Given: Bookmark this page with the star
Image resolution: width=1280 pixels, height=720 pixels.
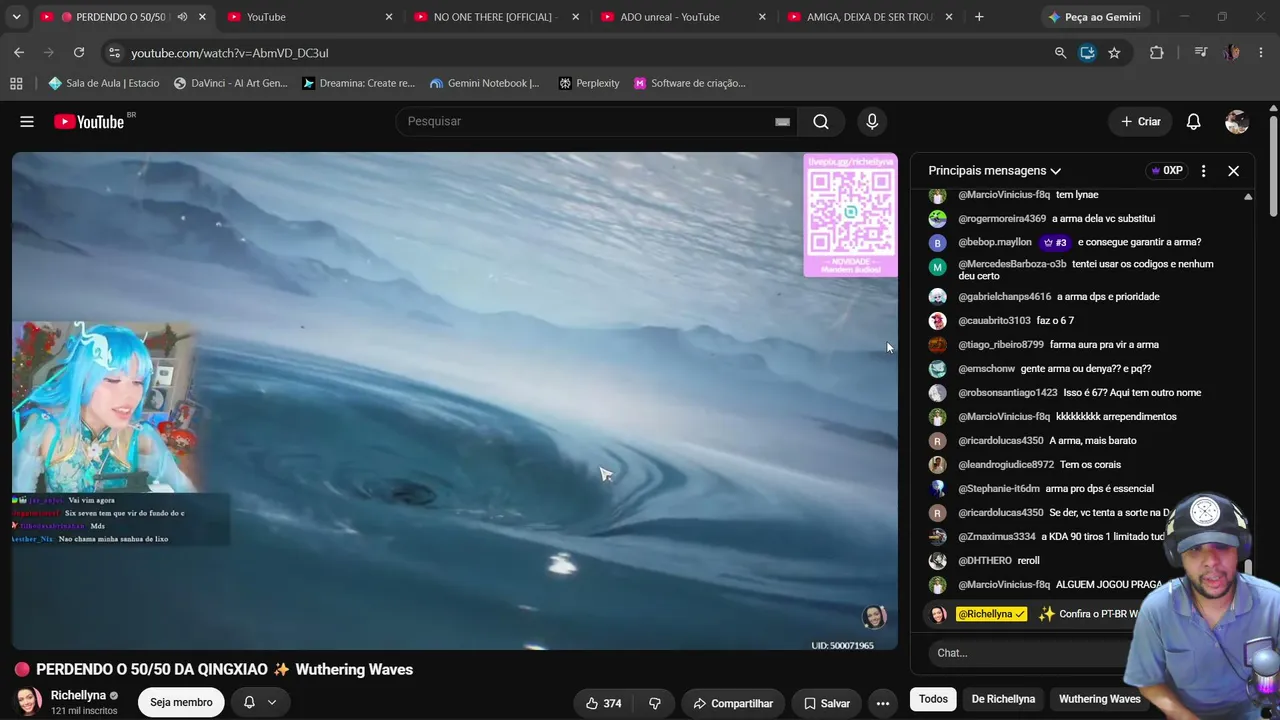Looking at the screenshot, I should pyautogui.click(x=1114, y=52).
